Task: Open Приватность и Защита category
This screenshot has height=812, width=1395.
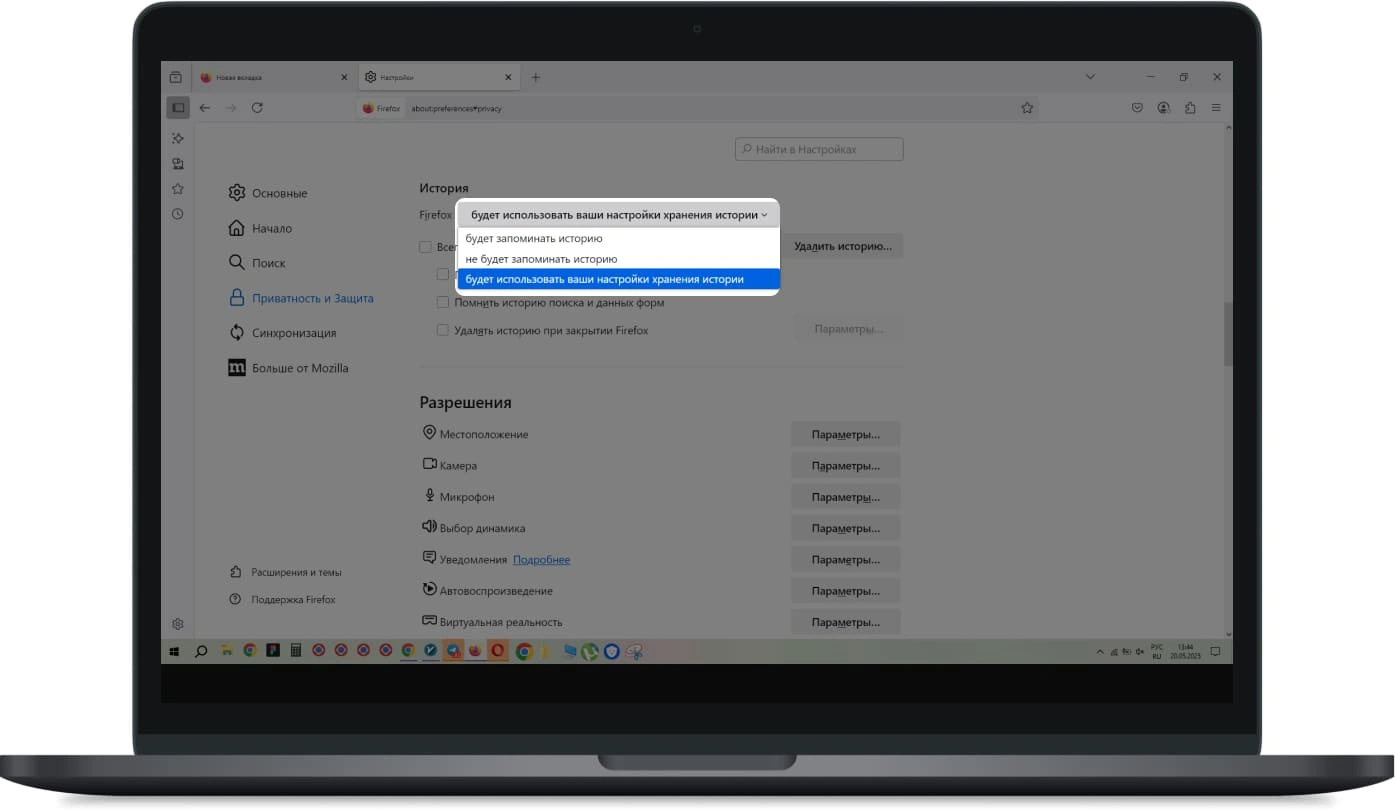Action: [x=301, y=298]
